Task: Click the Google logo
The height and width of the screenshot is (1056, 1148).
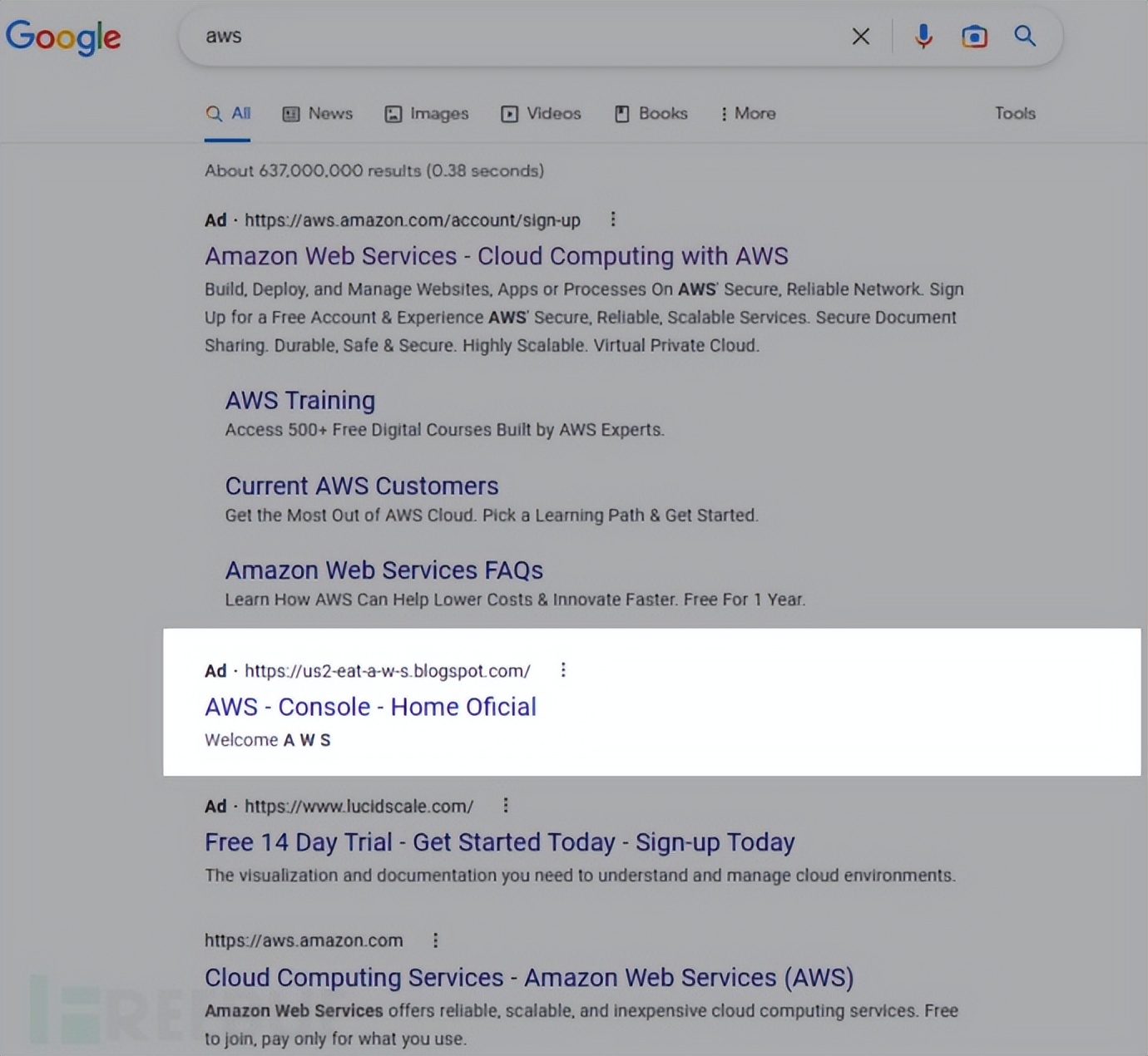Action: point(63,37)
